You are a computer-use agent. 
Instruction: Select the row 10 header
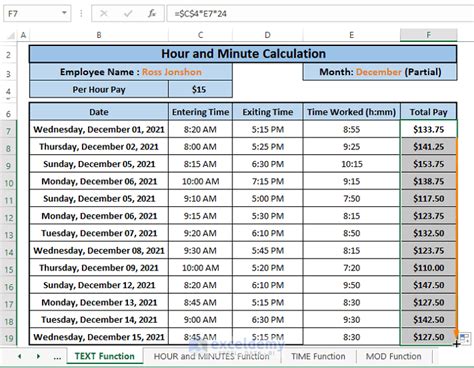click(9, 183)
